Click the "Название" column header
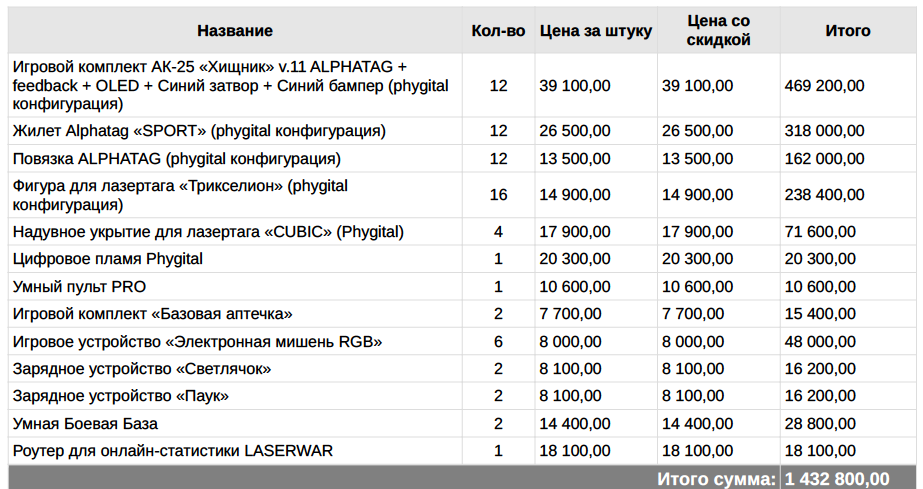The image size is (923, 489). (234, 31)
